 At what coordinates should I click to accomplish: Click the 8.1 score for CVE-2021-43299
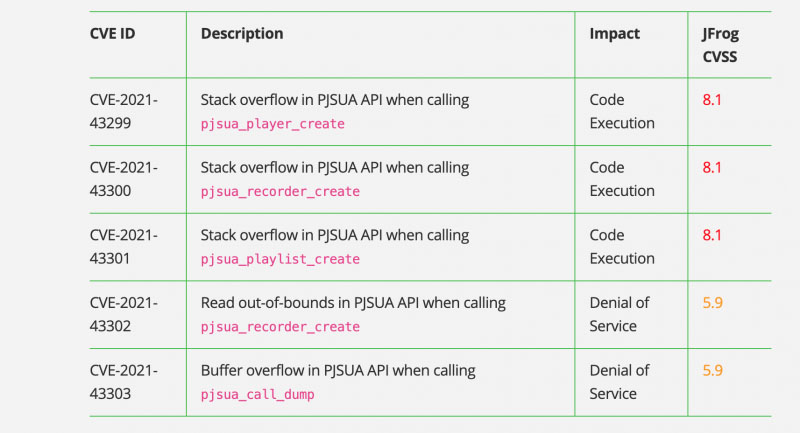point(712,100)
